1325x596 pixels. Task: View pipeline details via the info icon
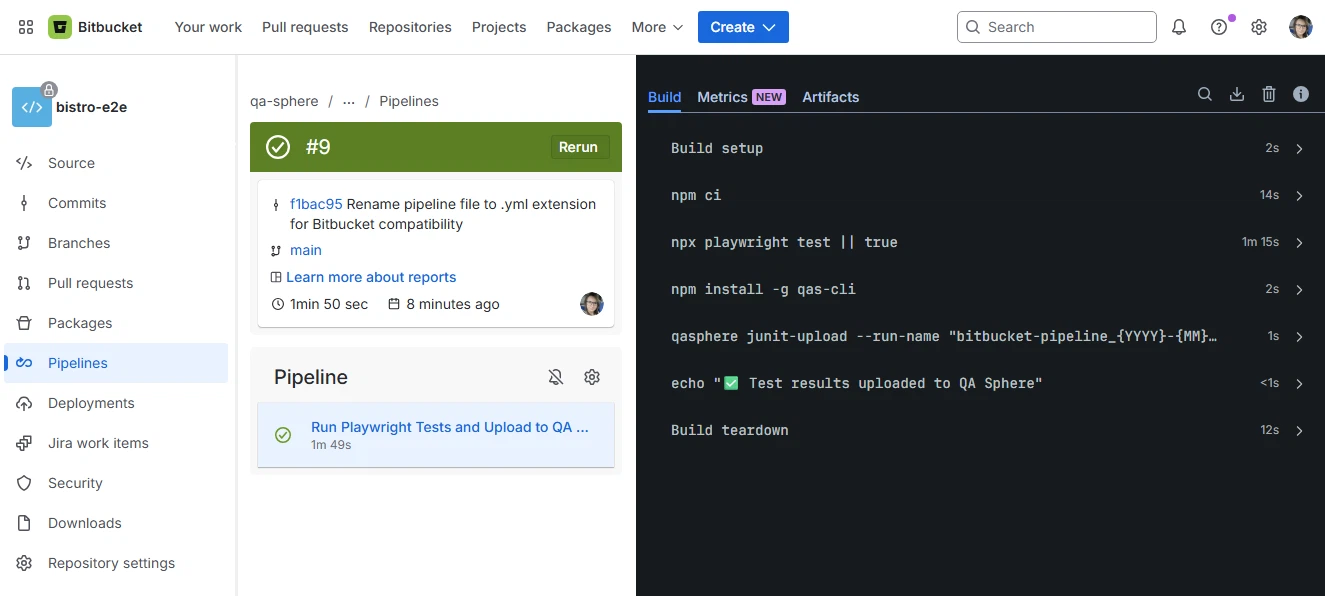[x=1300, y=94]
